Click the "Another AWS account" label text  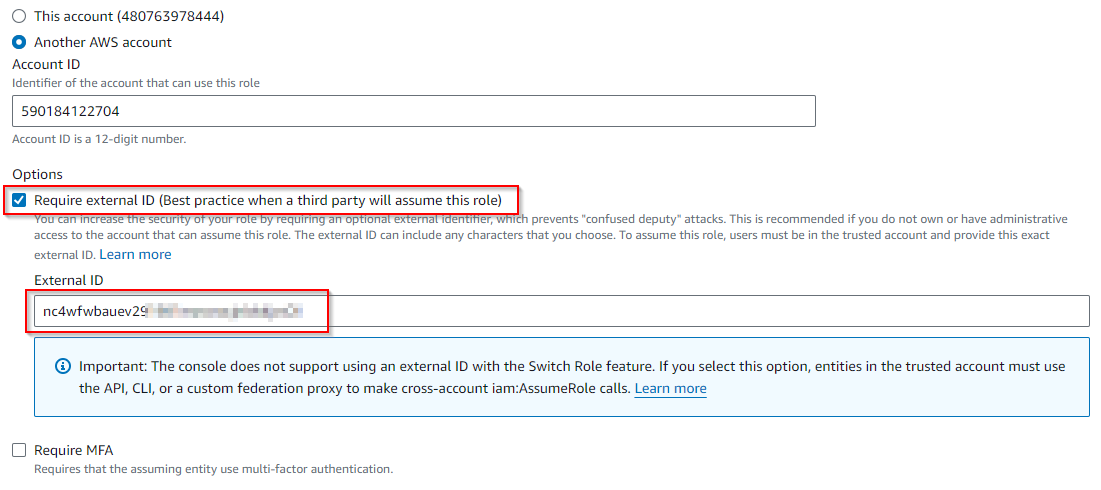(x=103, y=43)
